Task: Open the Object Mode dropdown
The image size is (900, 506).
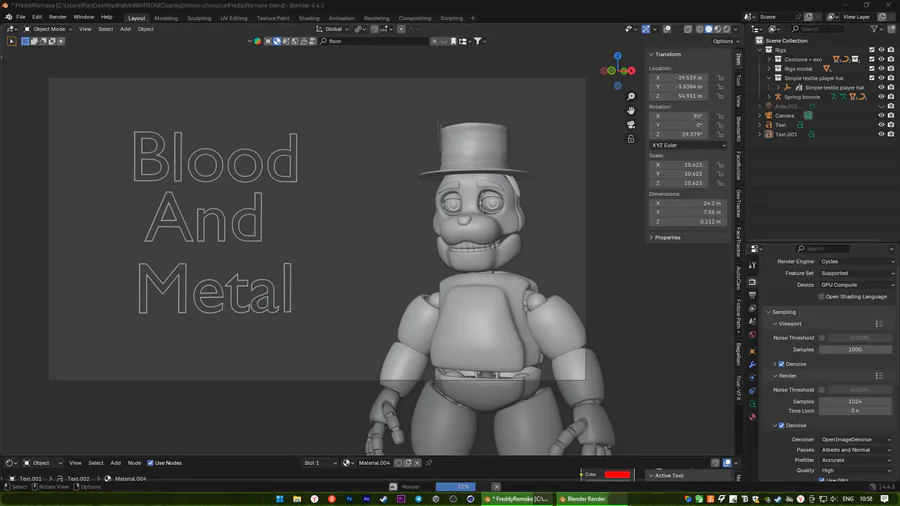Action: 48,29
